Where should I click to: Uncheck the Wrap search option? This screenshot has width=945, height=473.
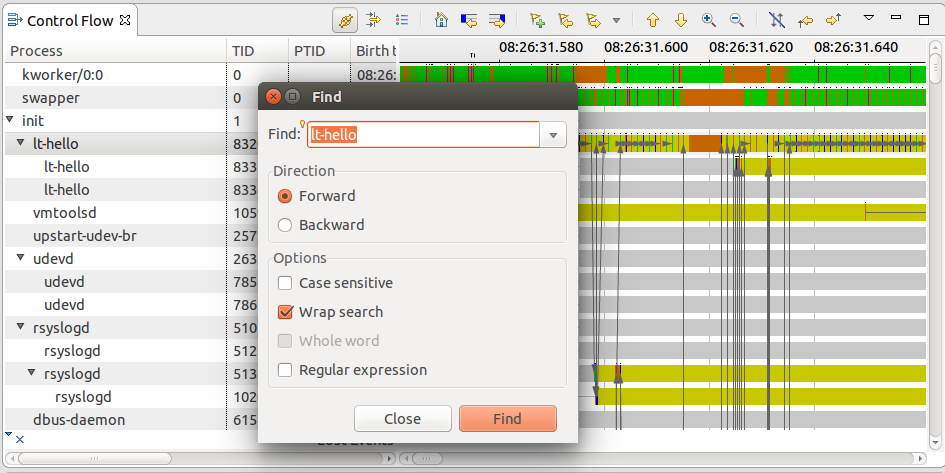click(286, 312)
